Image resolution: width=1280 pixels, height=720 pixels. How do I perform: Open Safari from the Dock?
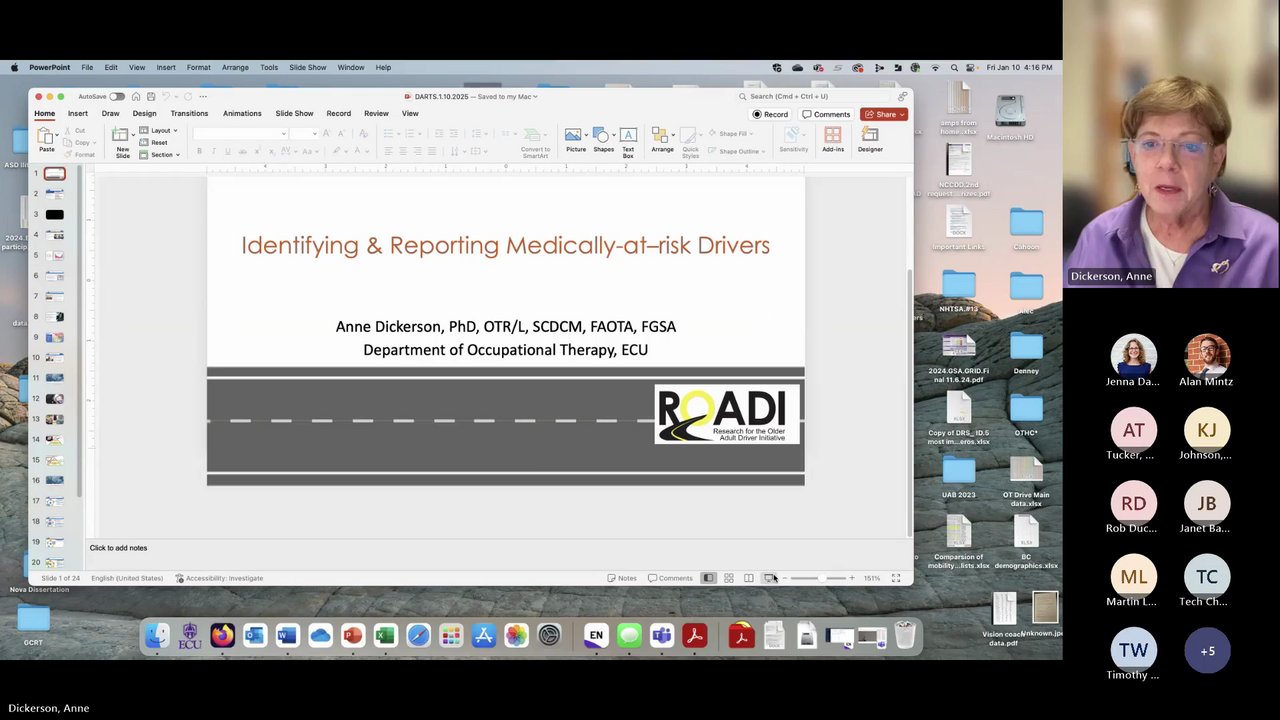(x=418, y=635)
